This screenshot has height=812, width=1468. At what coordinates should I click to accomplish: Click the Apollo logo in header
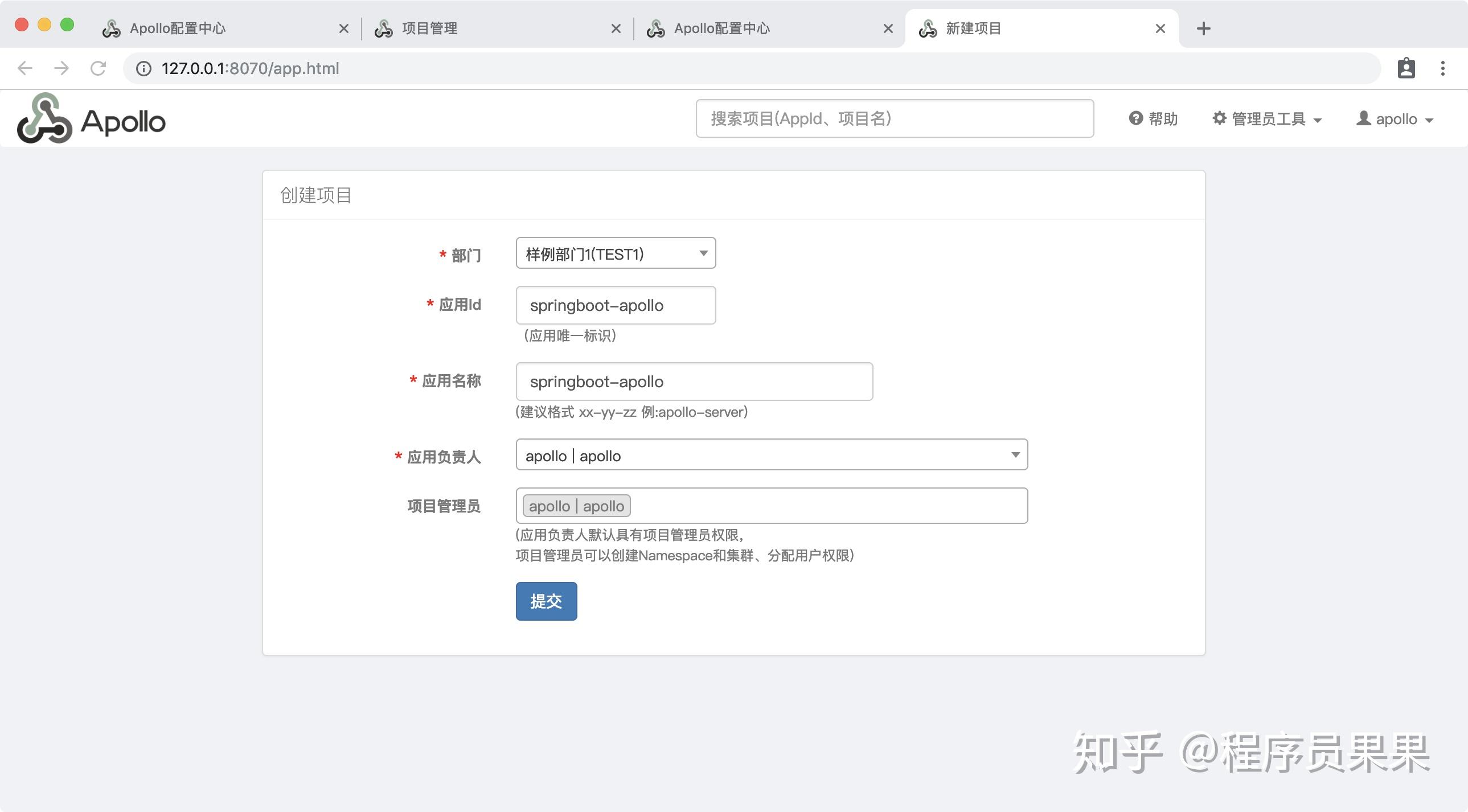coord(91,118)
